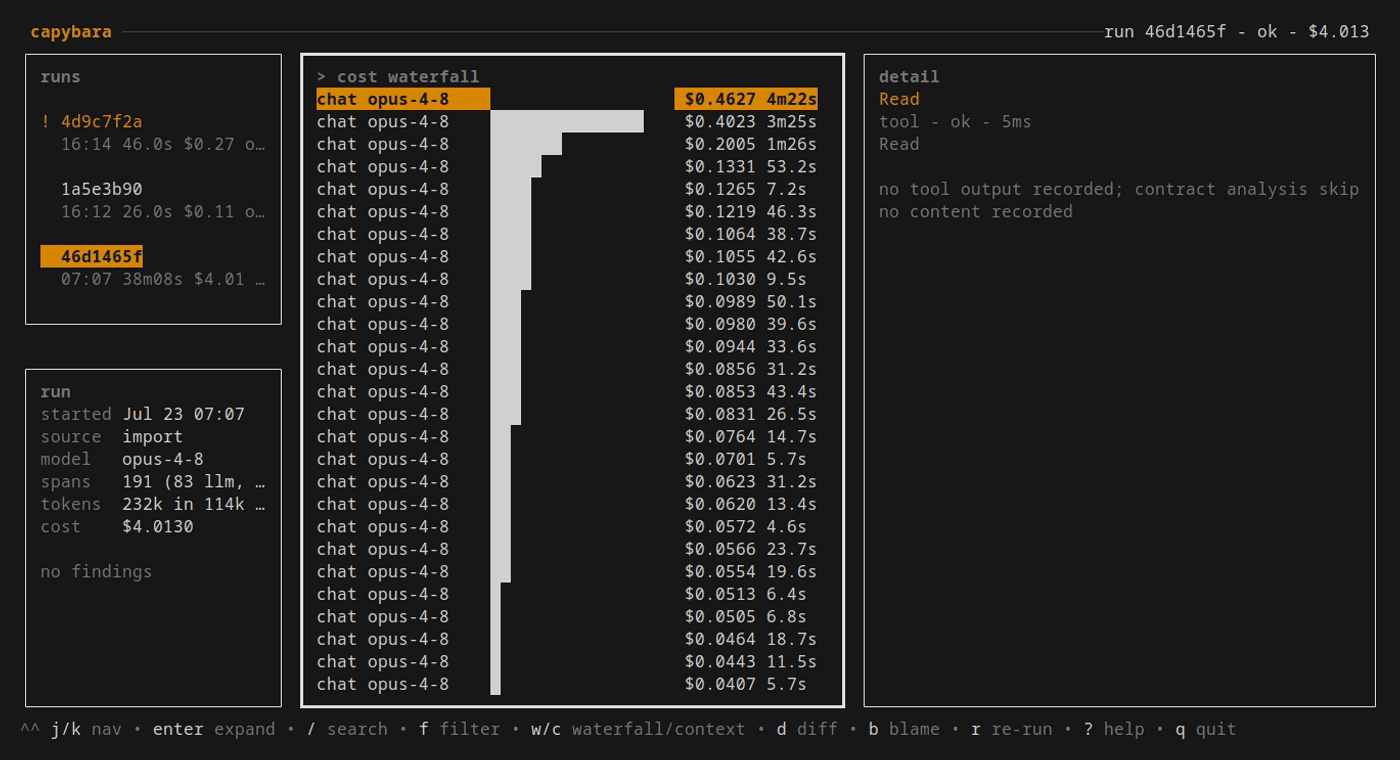Click the 'tool - ok - 5ms' line
This screenshot has width=1400, height=760.
click(x=955, y=122)
